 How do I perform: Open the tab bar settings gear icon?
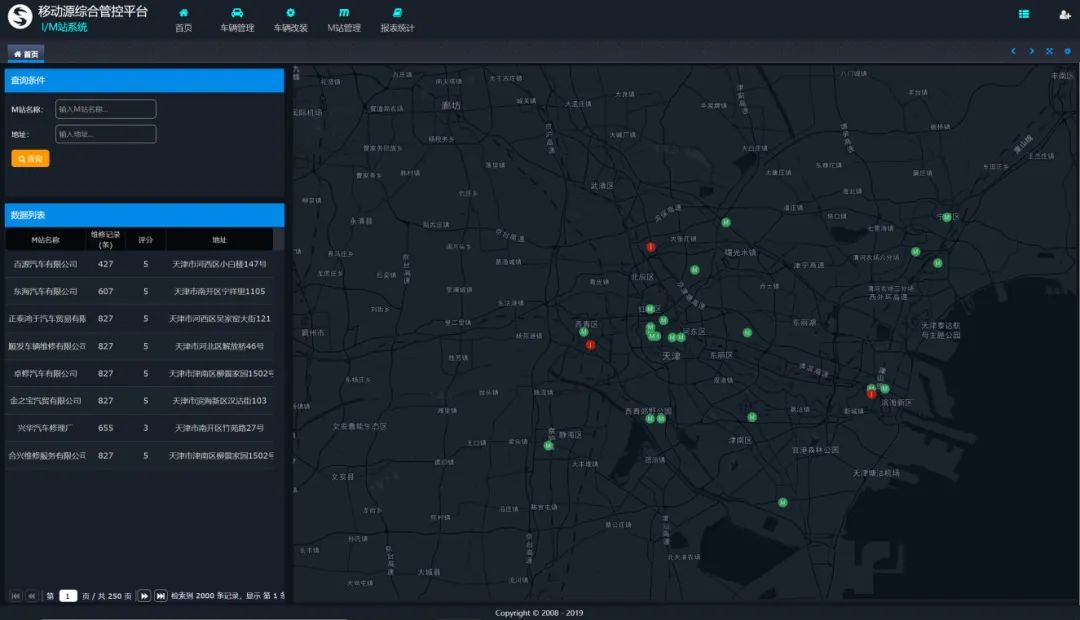pos(1067,51)
